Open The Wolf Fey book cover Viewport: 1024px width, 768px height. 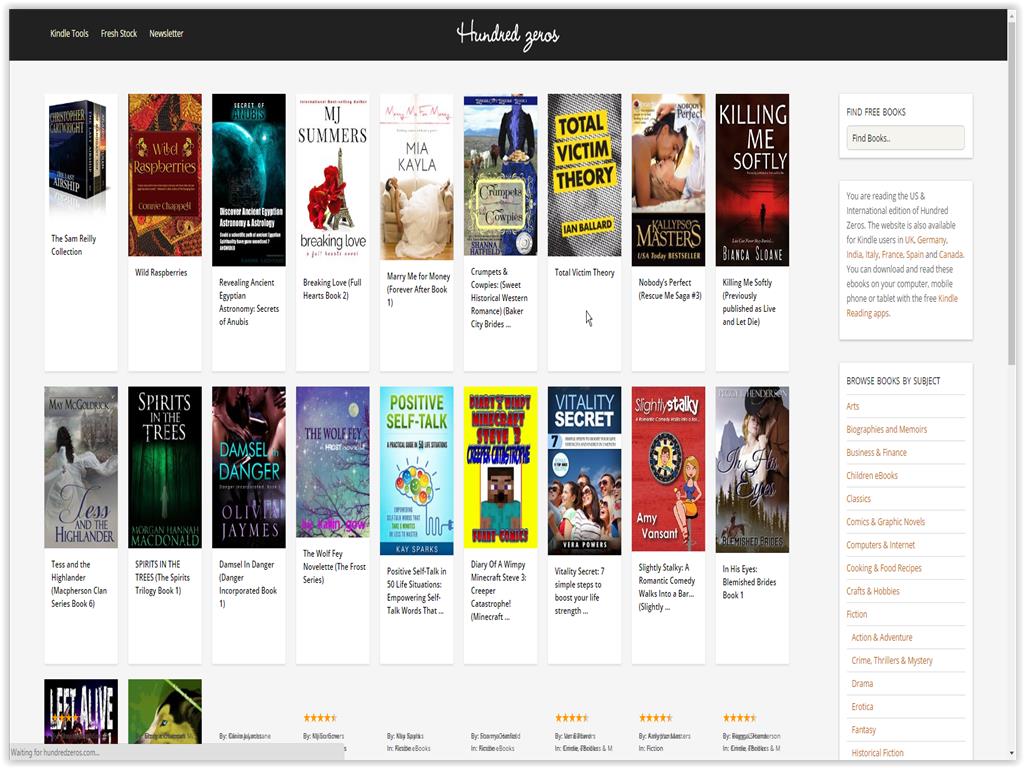pyautogui.click(x=332, y=462)
